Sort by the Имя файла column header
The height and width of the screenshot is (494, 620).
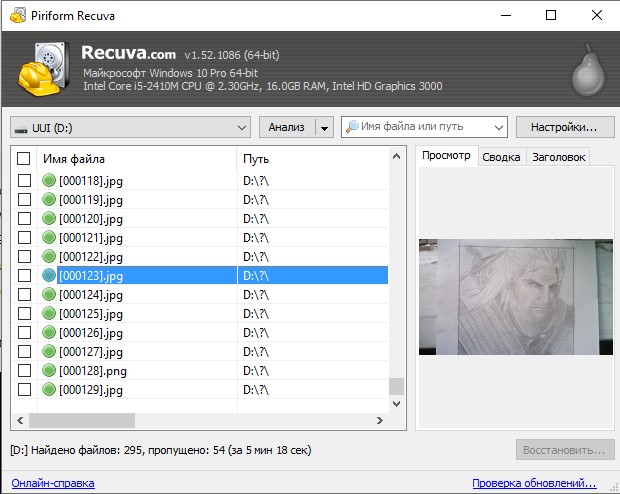click(x=137, y=159)
